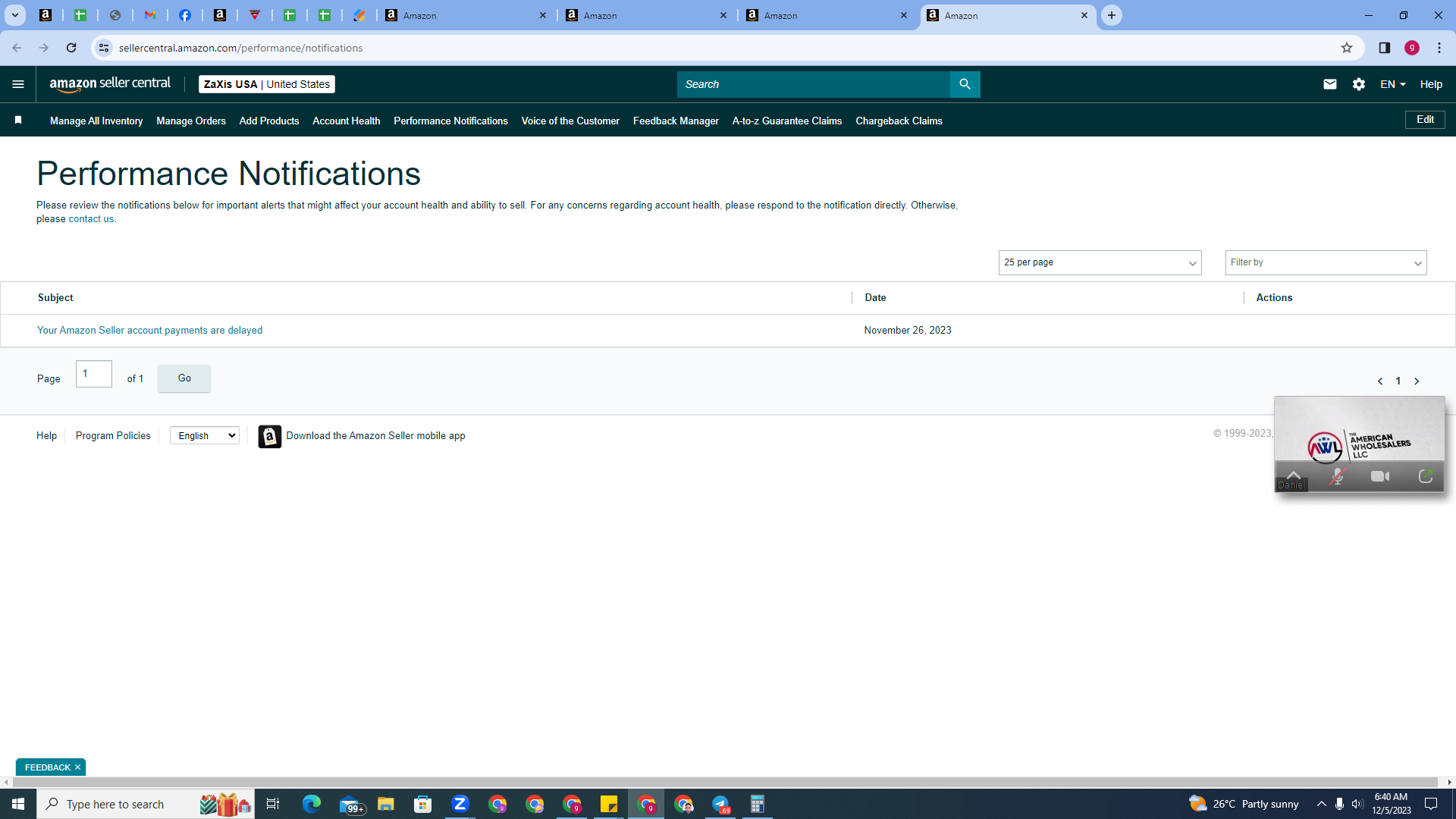The width and height of the screenshot is (1456, 819).
Task: Open the footer Help link
Action: pos(46,435)
